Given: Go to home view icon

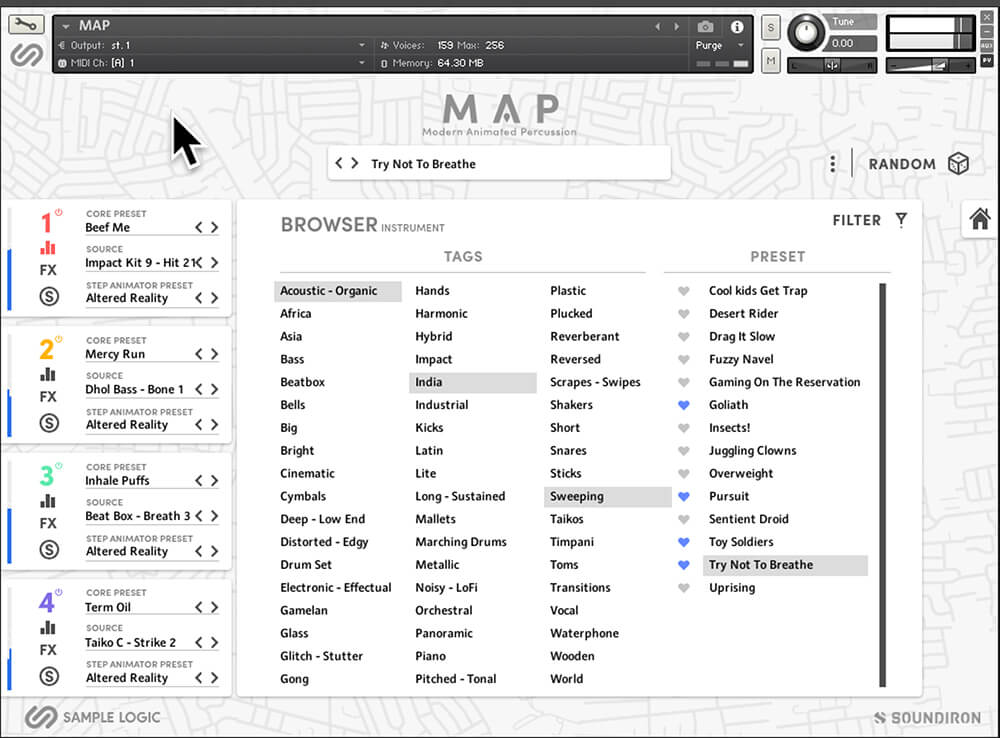Looking at the screenshot, I should click(980, 219).
